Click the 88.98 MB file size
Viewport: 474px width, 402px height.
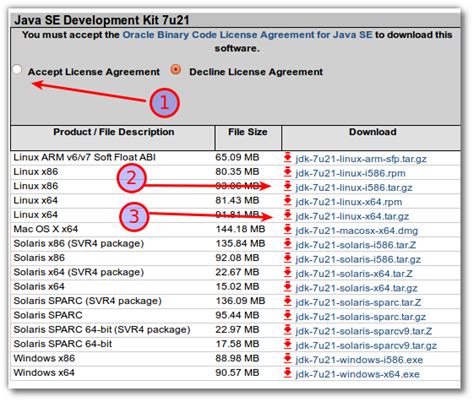coord(237,358)
